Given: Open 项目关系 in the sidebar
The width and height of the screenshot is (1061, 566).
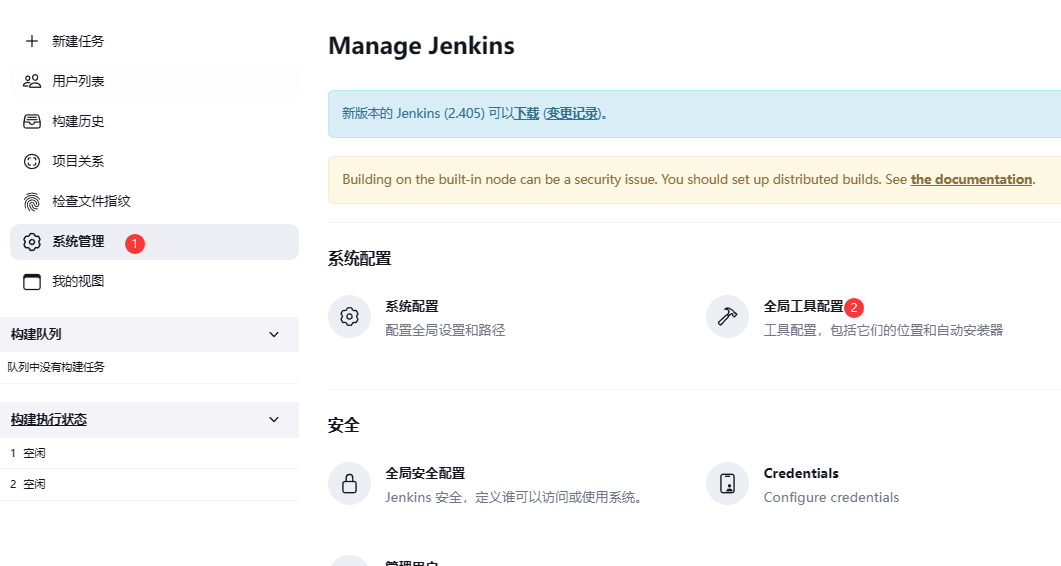Looking at the screenshot, I should point(154,161).
